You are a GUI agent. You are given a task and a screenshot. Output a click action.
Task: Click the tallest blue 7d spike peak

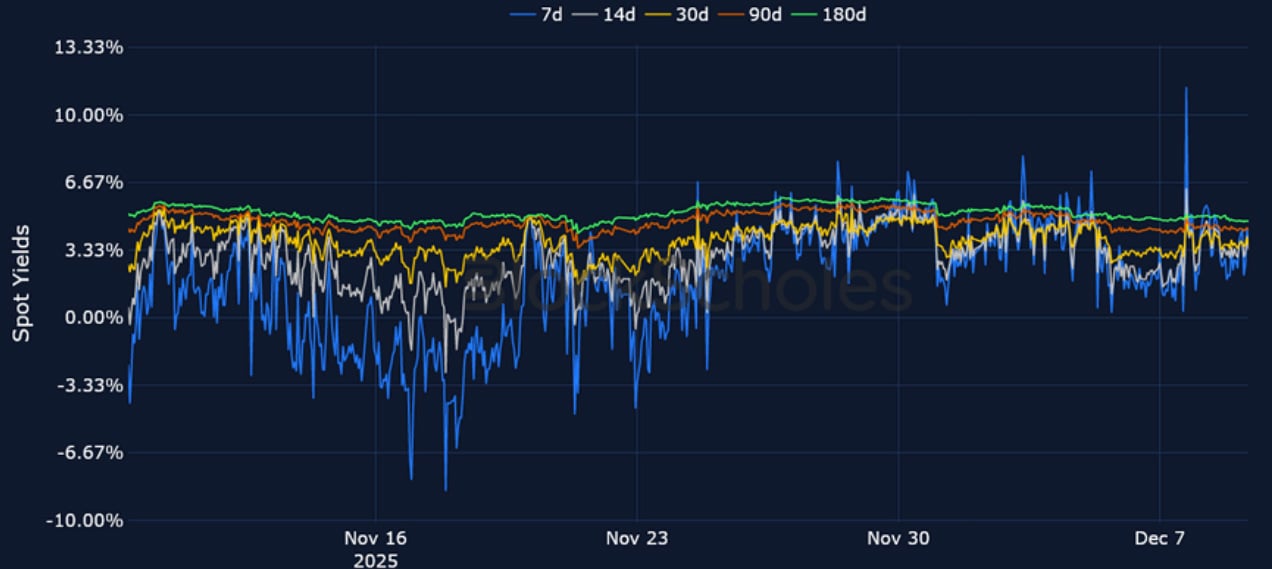[1186, 89]
